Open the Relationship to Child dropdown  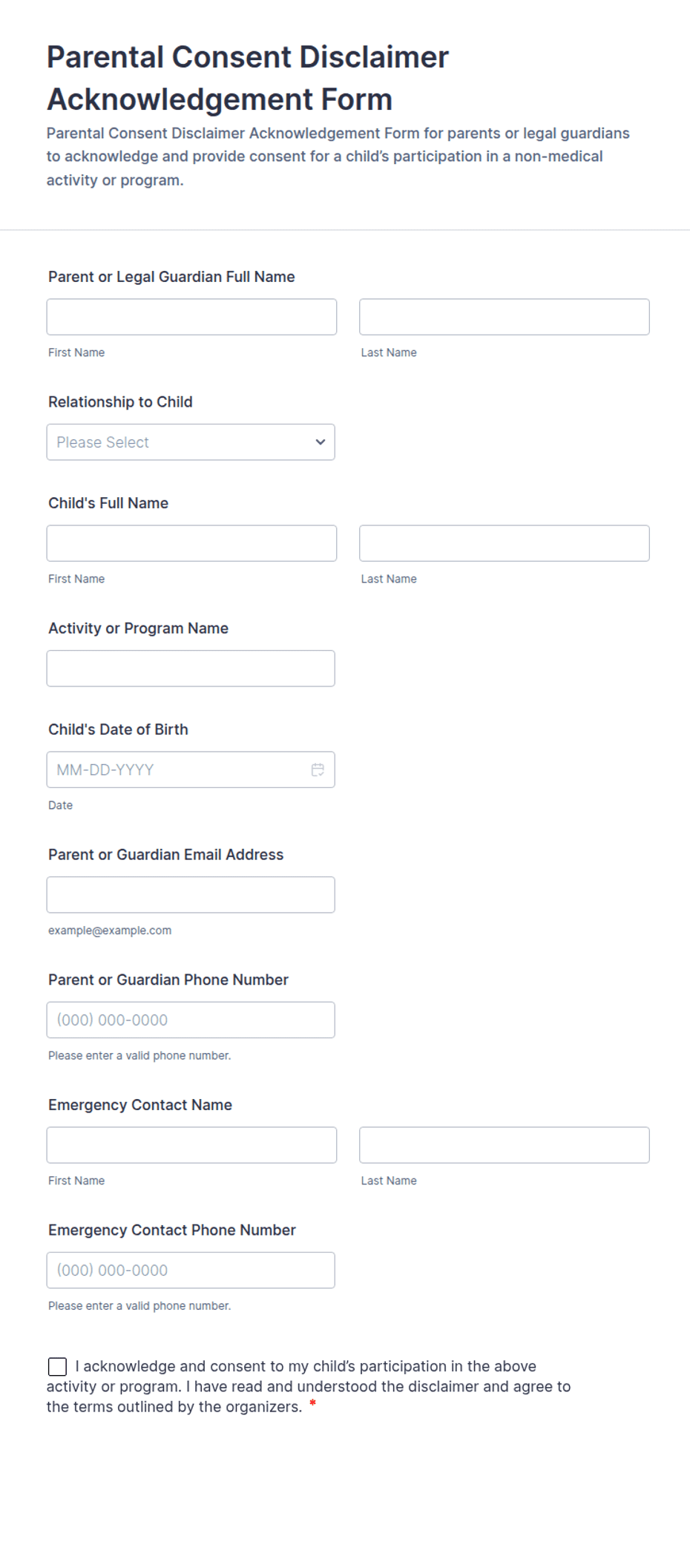pyautogui.click(x=191, y=442)
